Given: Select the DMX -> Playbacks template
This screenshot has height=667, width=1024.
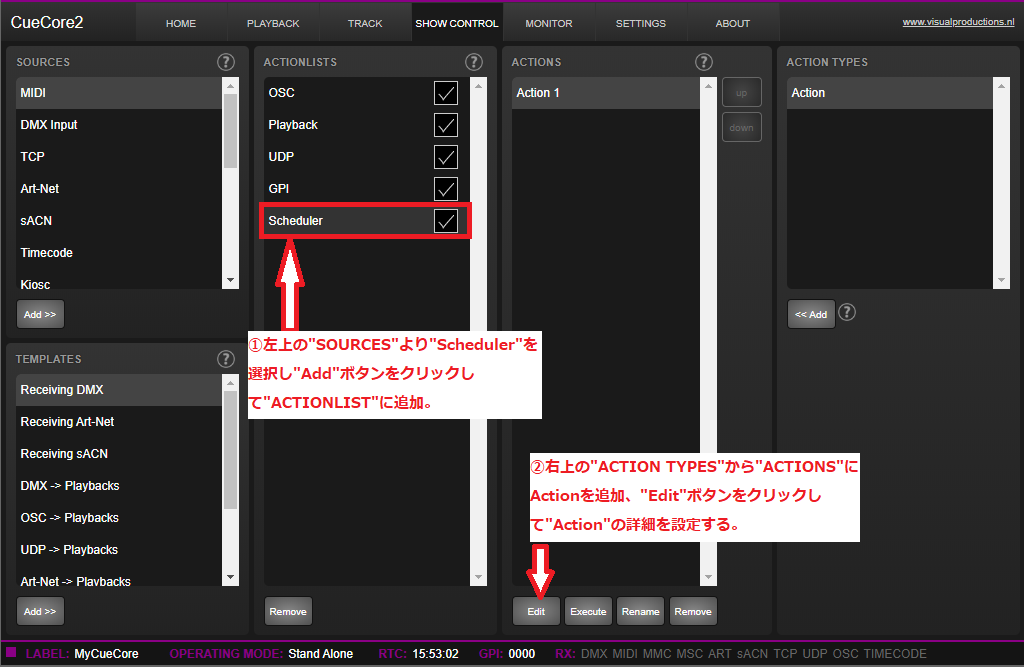Looking at the screenshot, I should (119, 486).
